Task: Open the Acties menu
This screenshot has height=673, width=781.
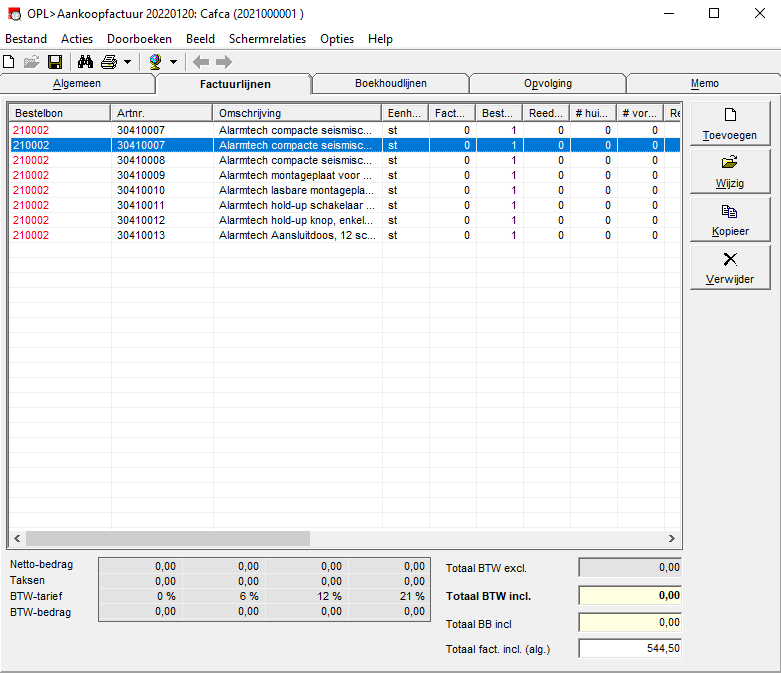Action: coord(77,39)
